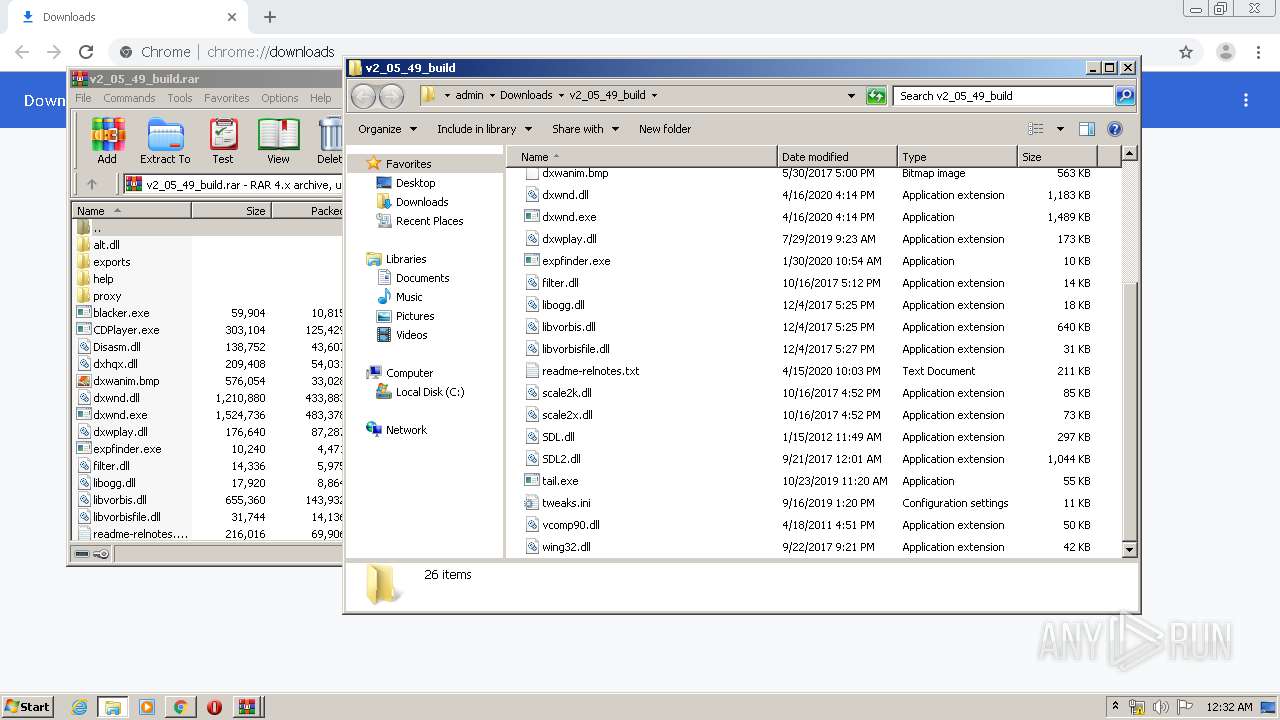Click the green refresh button in Explorer
Image resolution: width=1280 pixels, height=720 pixels.
pyautogui.click(x=876, y=96)
